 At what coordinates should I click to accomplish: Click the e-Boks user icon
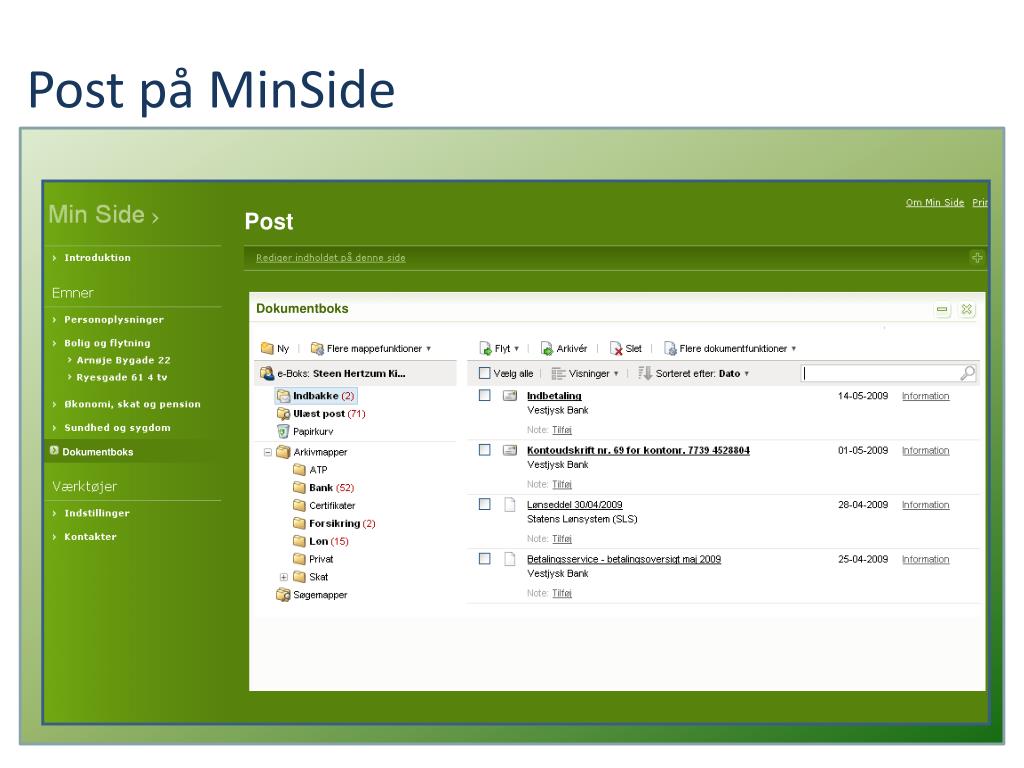pyautogui.click(x=267, y=373)
